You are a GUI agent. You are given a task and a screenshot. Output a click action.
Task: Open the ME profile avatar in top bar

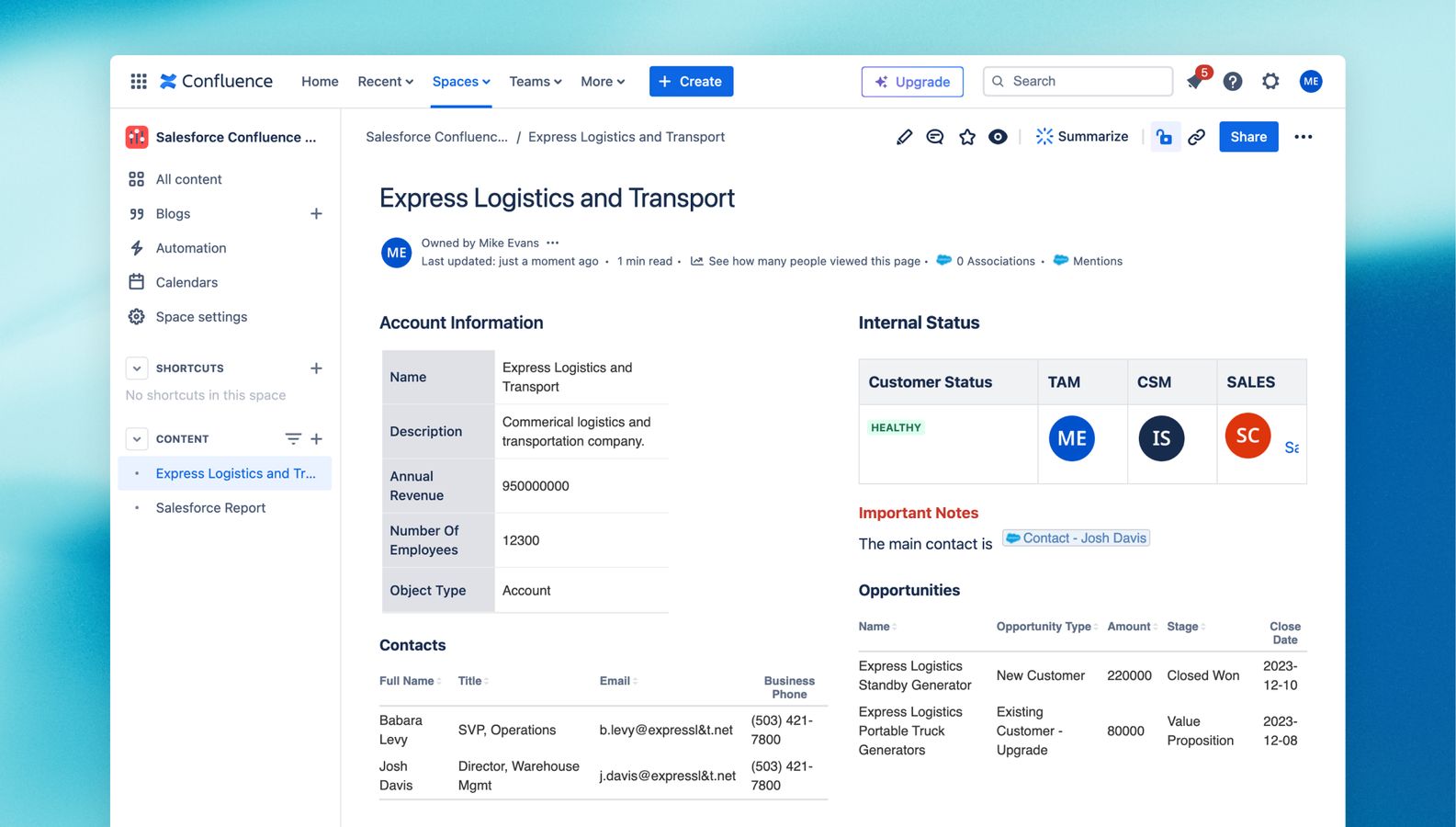point(1311,81)
